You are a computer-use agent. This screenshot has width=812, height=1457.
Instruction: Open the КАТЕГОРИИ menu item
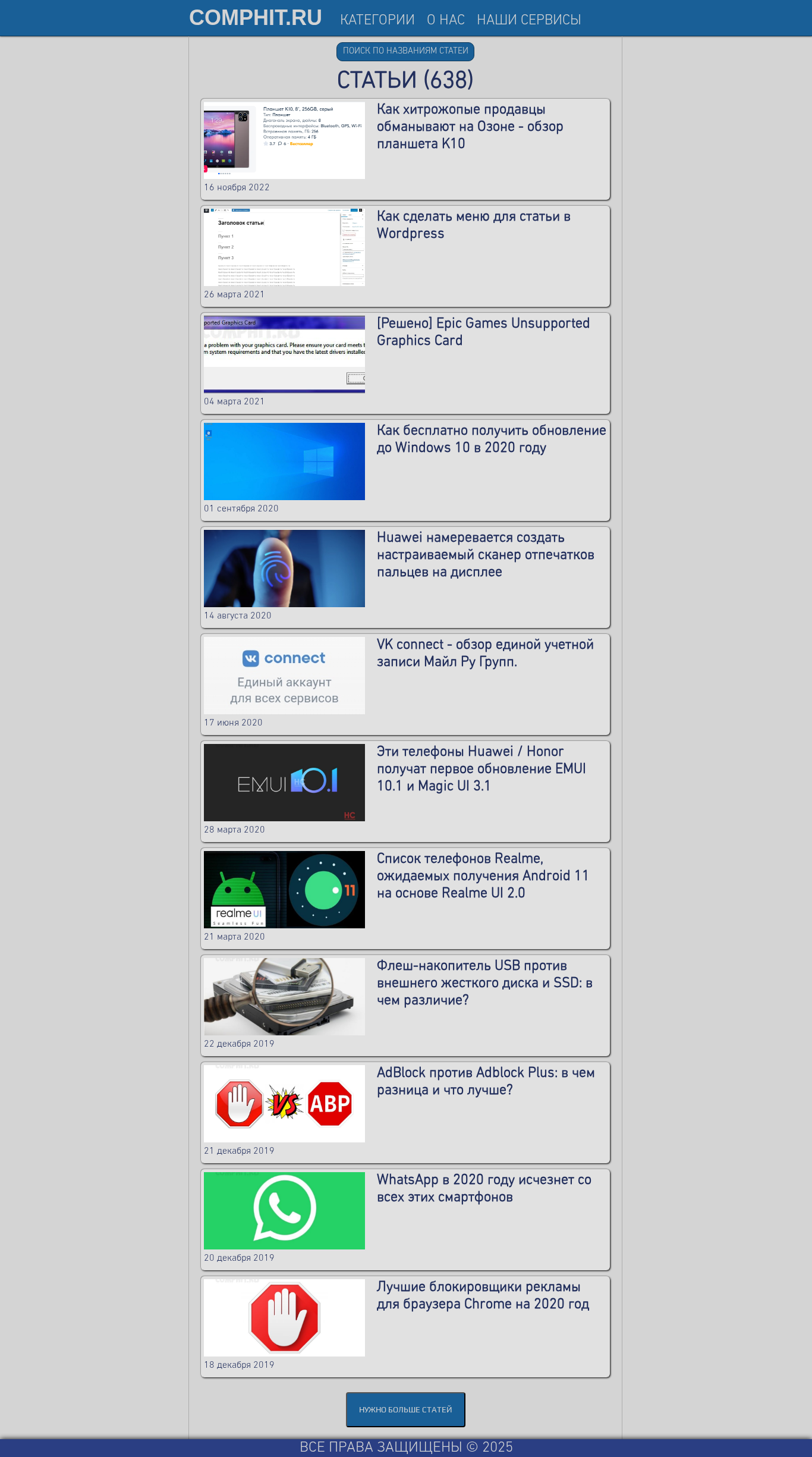pyautogui.click(x=377, y=20)
